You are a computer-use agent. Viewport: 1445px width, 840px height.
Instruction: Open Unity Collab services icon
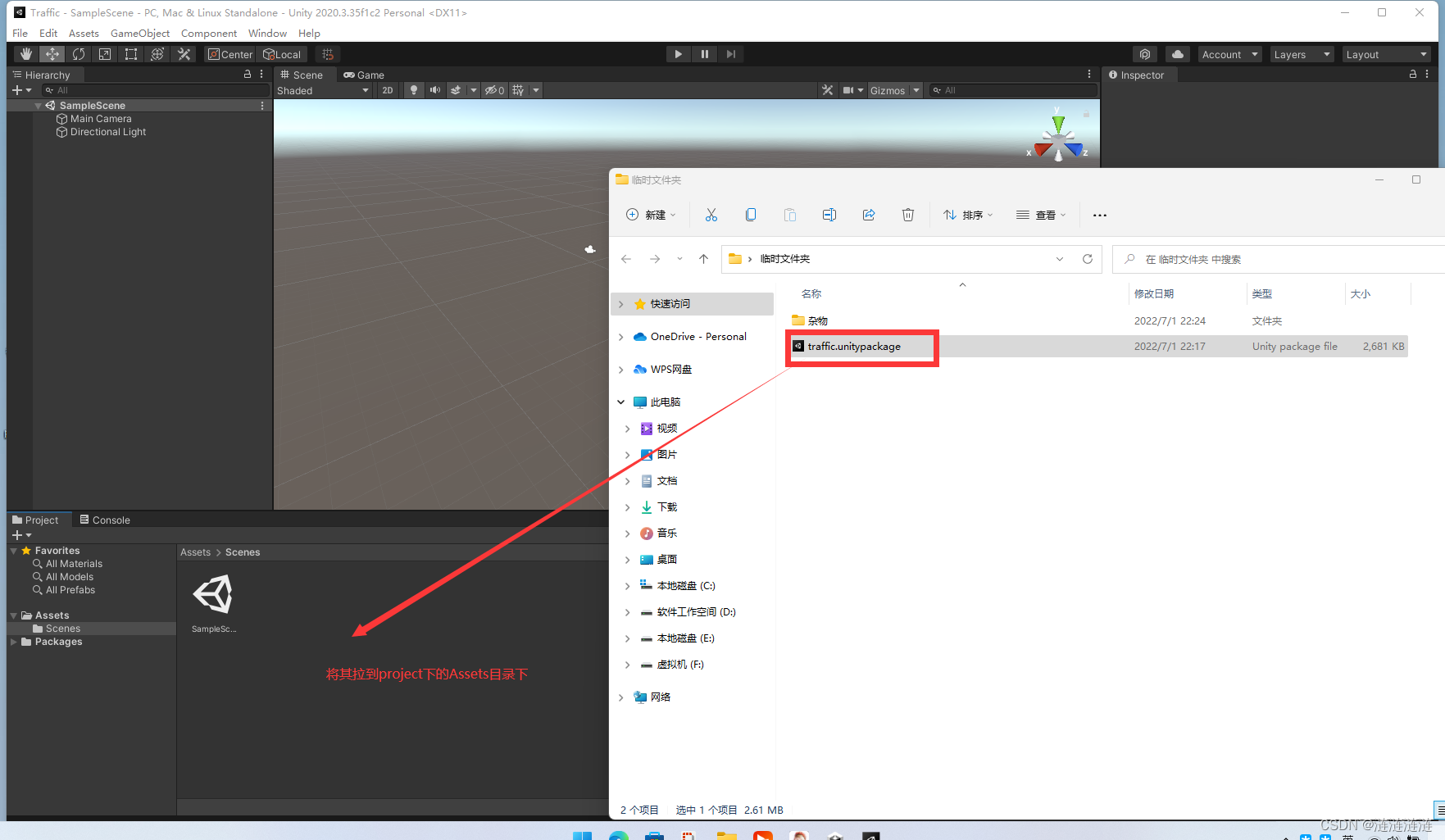(x=1145, y=54)
